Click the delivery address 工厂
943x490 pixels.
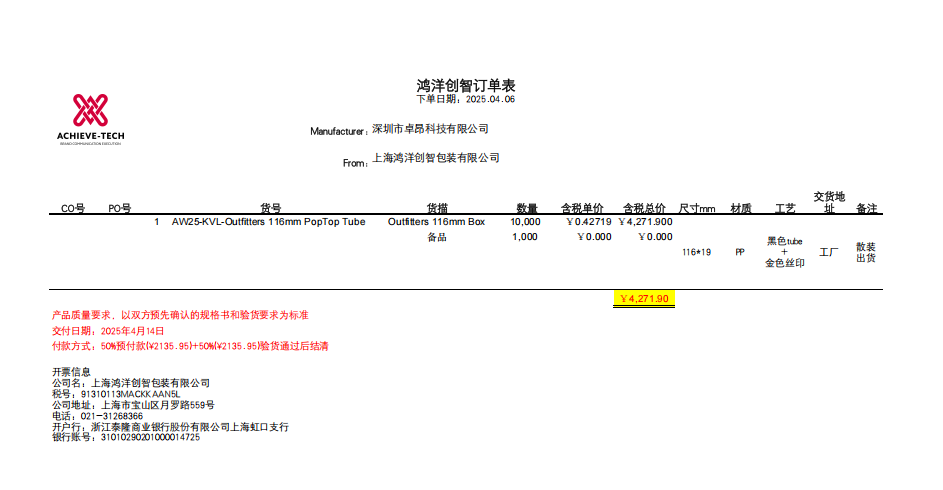pos(829,253)
